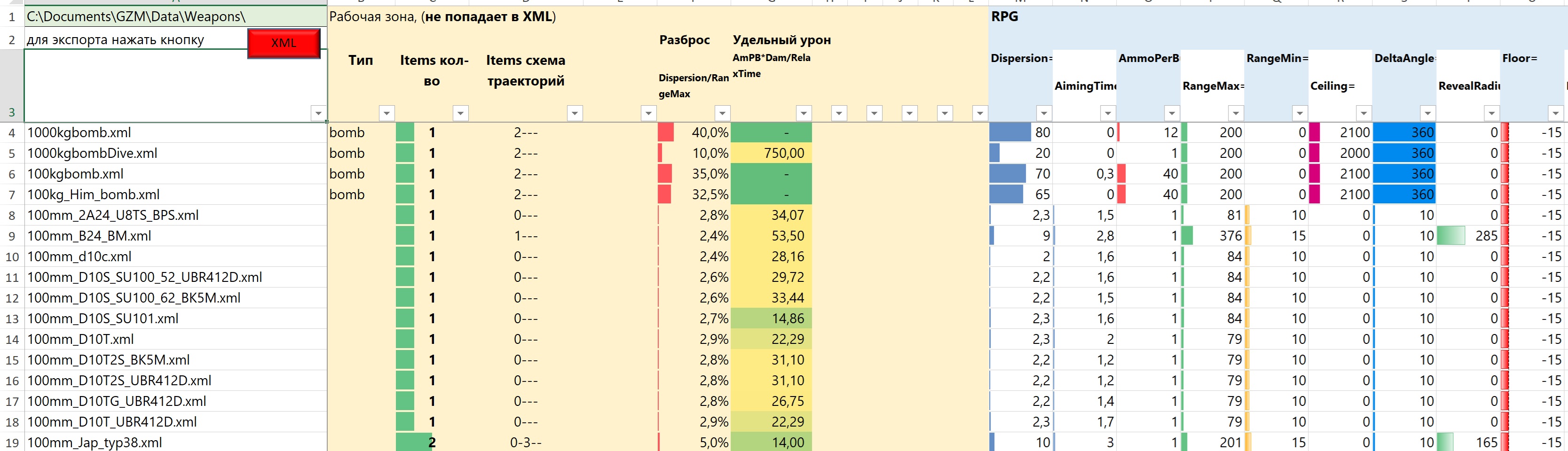Select the 1000kgbombDive.xml cell
The height and width of the screenshot is (451, 1568).
(x=175, y=153)
